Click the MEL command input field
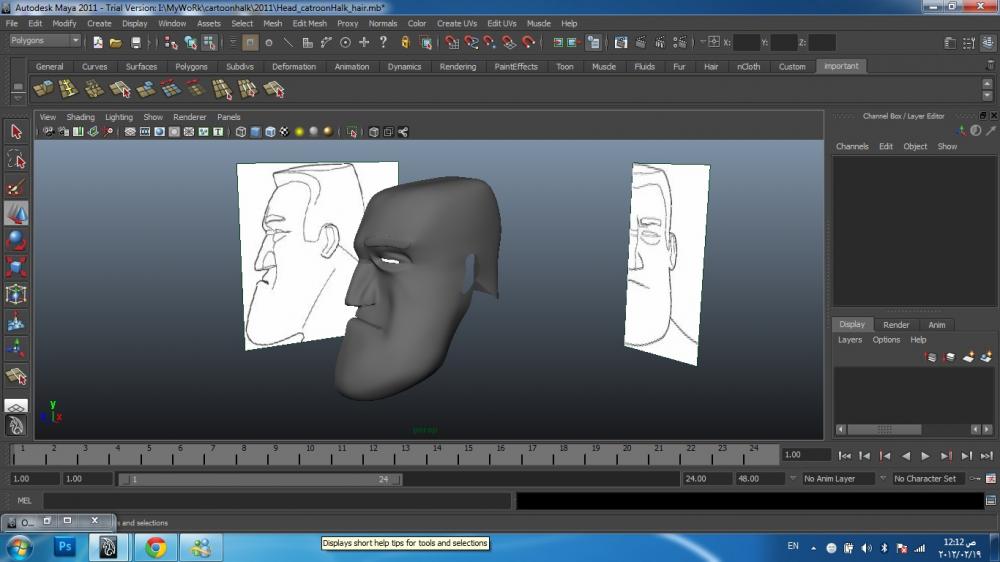This screenshot has height=562, width=1000. 276,501
